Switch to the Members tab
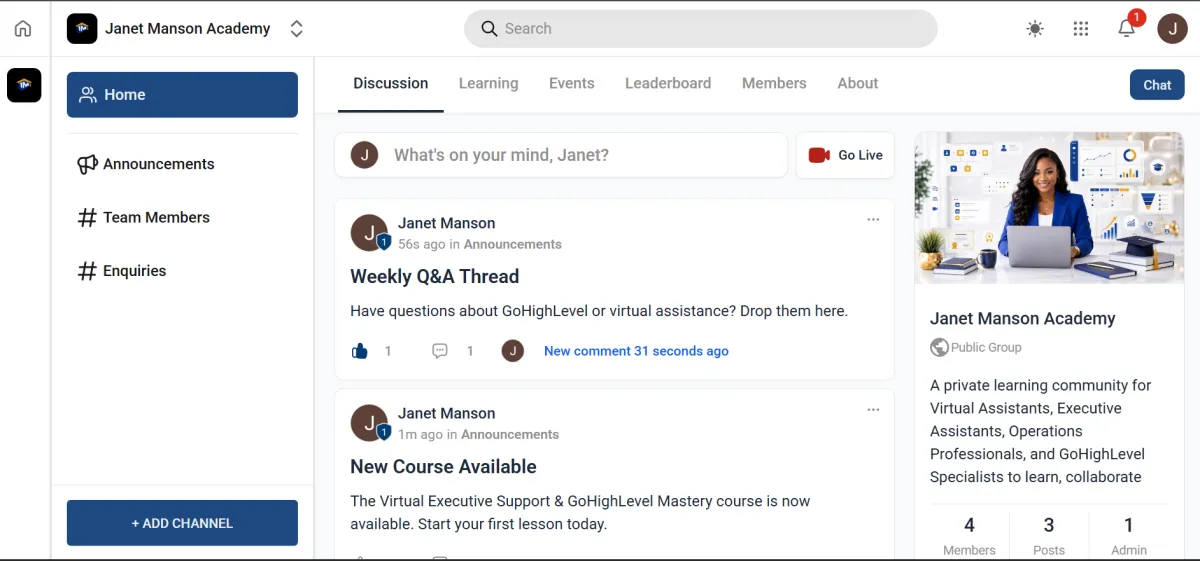1200x561 pixels. (774, 84)
